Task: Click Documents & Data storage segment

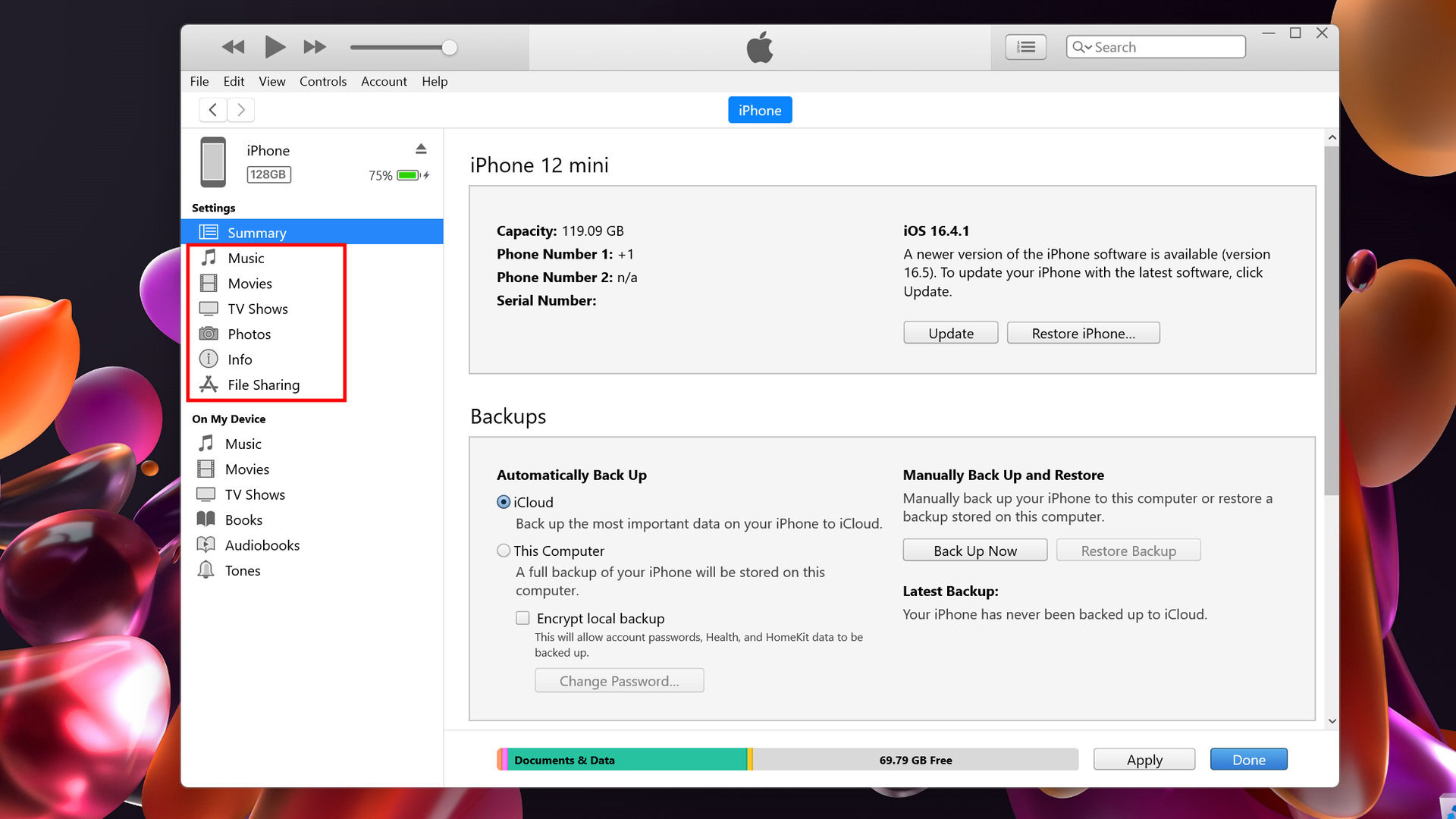Action: pos(627,760)
